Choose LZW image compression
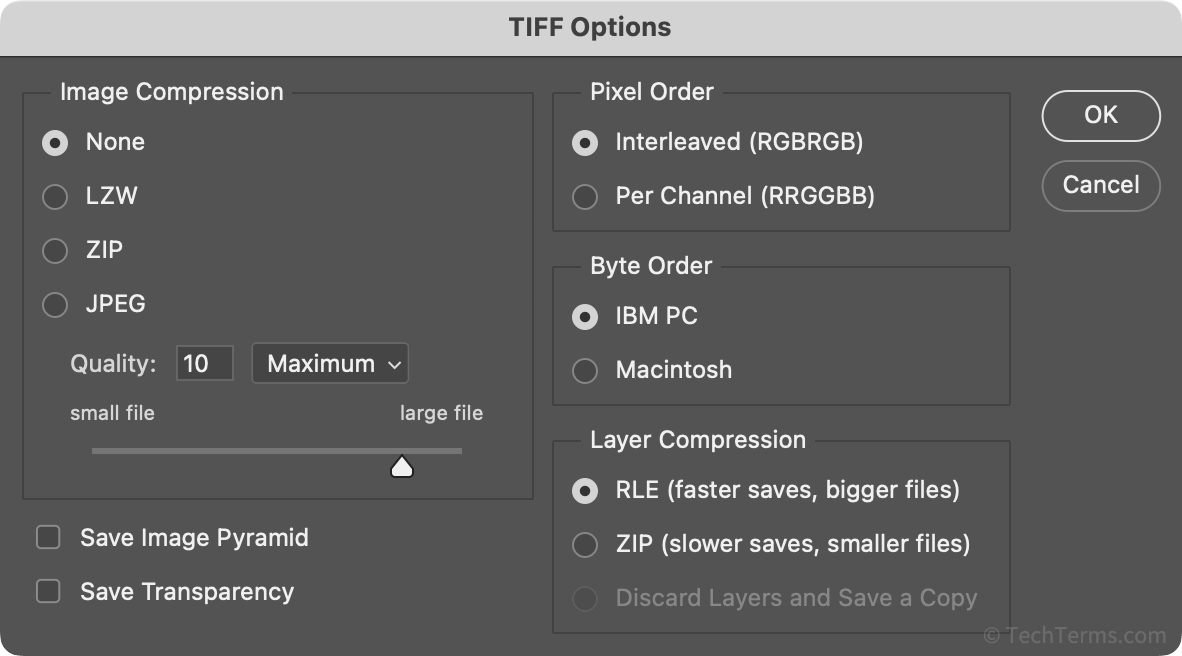Image resolution: width=1182 pixels, height=656 pixels. click(x=55, y=197)
